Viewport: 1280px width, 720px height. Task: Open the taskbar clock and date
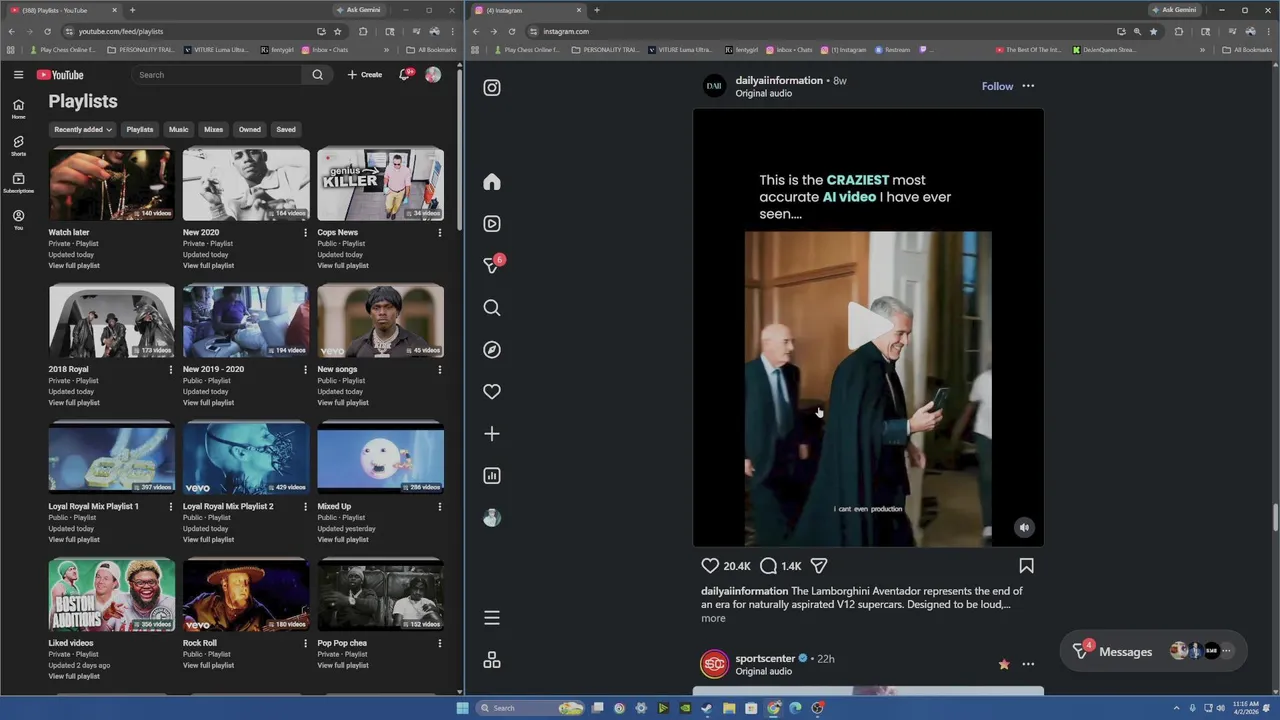pyautogui.click(x=1246, y=708)
